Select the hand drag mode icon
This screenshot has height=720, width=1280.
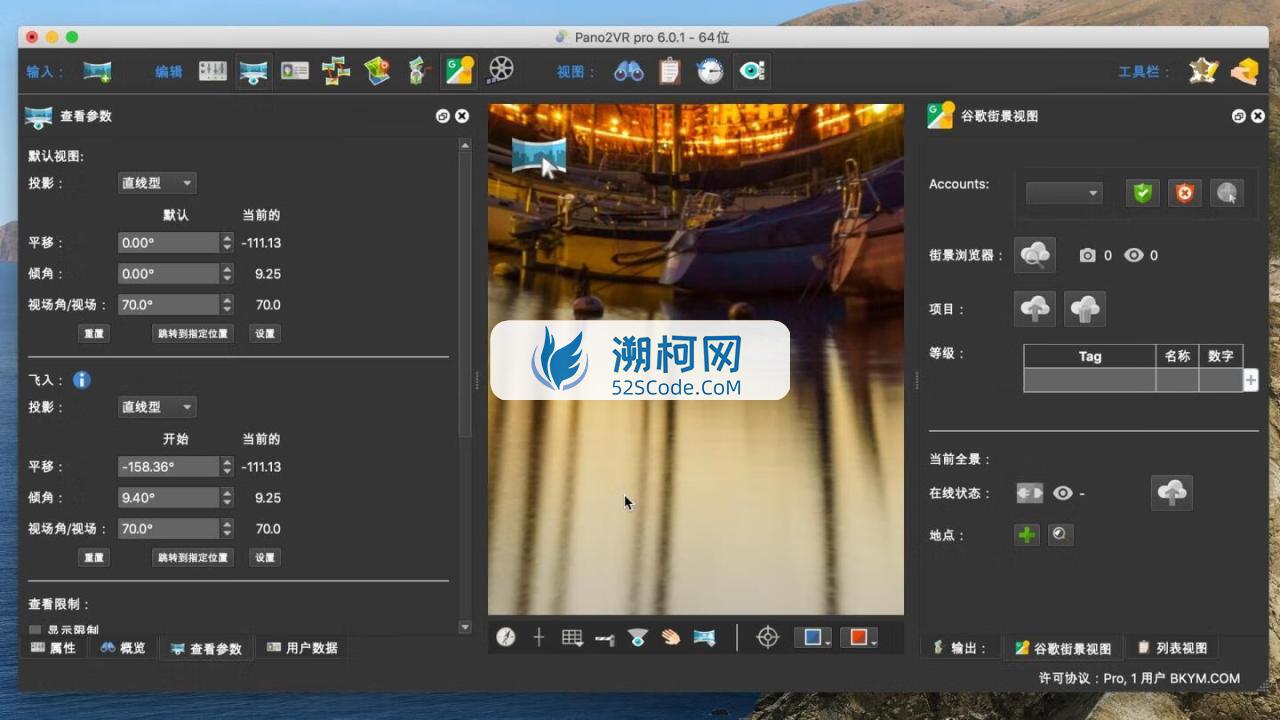pos(670,637)
